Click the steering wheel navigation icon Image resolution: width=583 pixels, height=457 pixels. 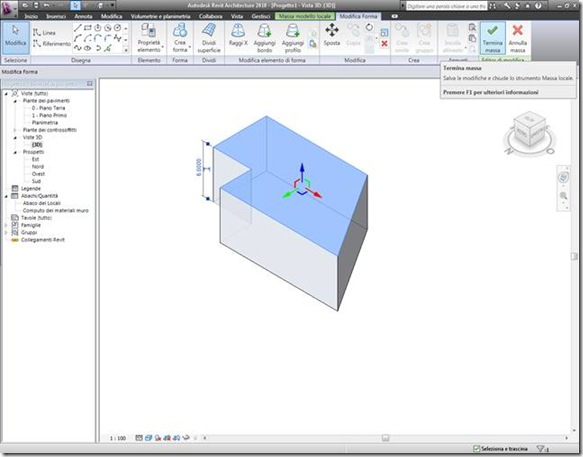(563, 177)
